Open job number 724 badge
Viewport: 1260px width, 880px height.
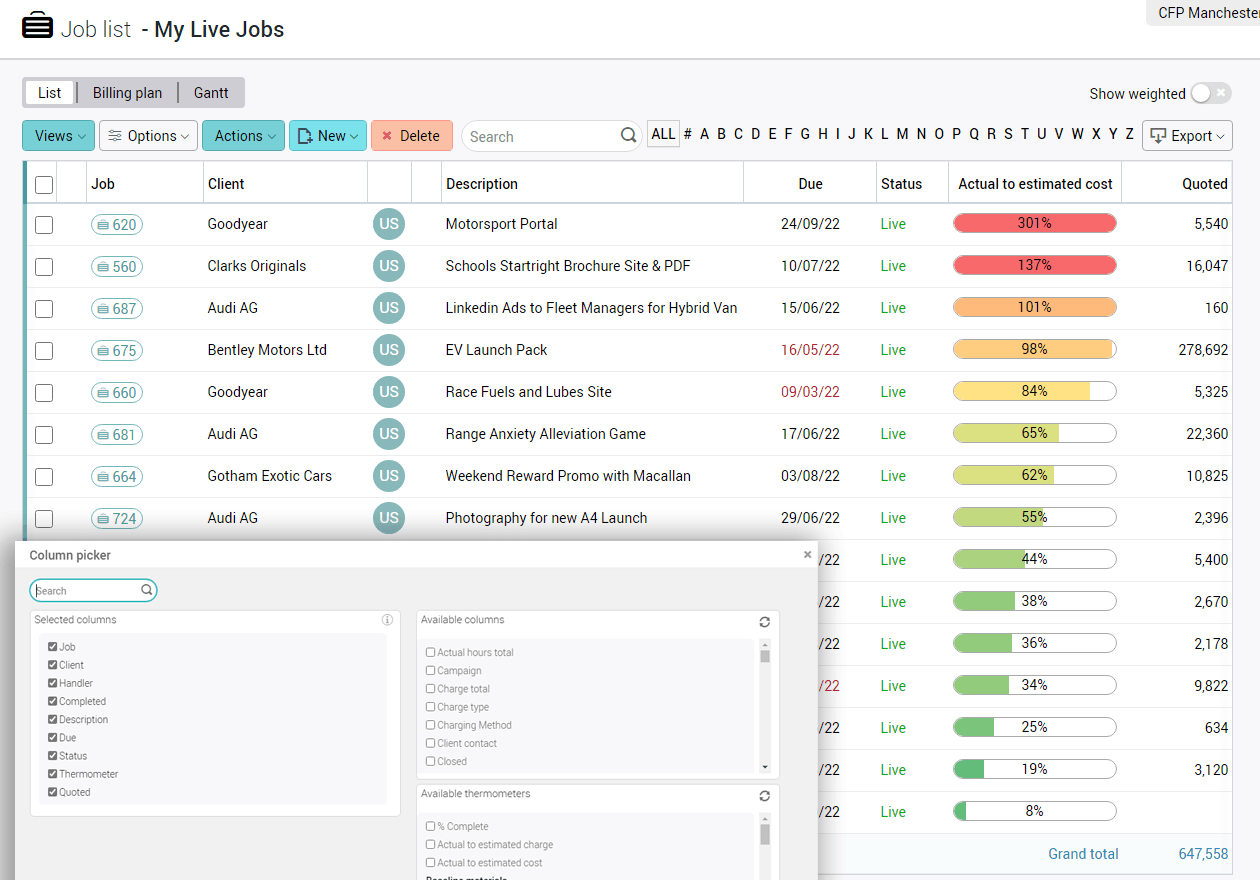click(117, 519)
